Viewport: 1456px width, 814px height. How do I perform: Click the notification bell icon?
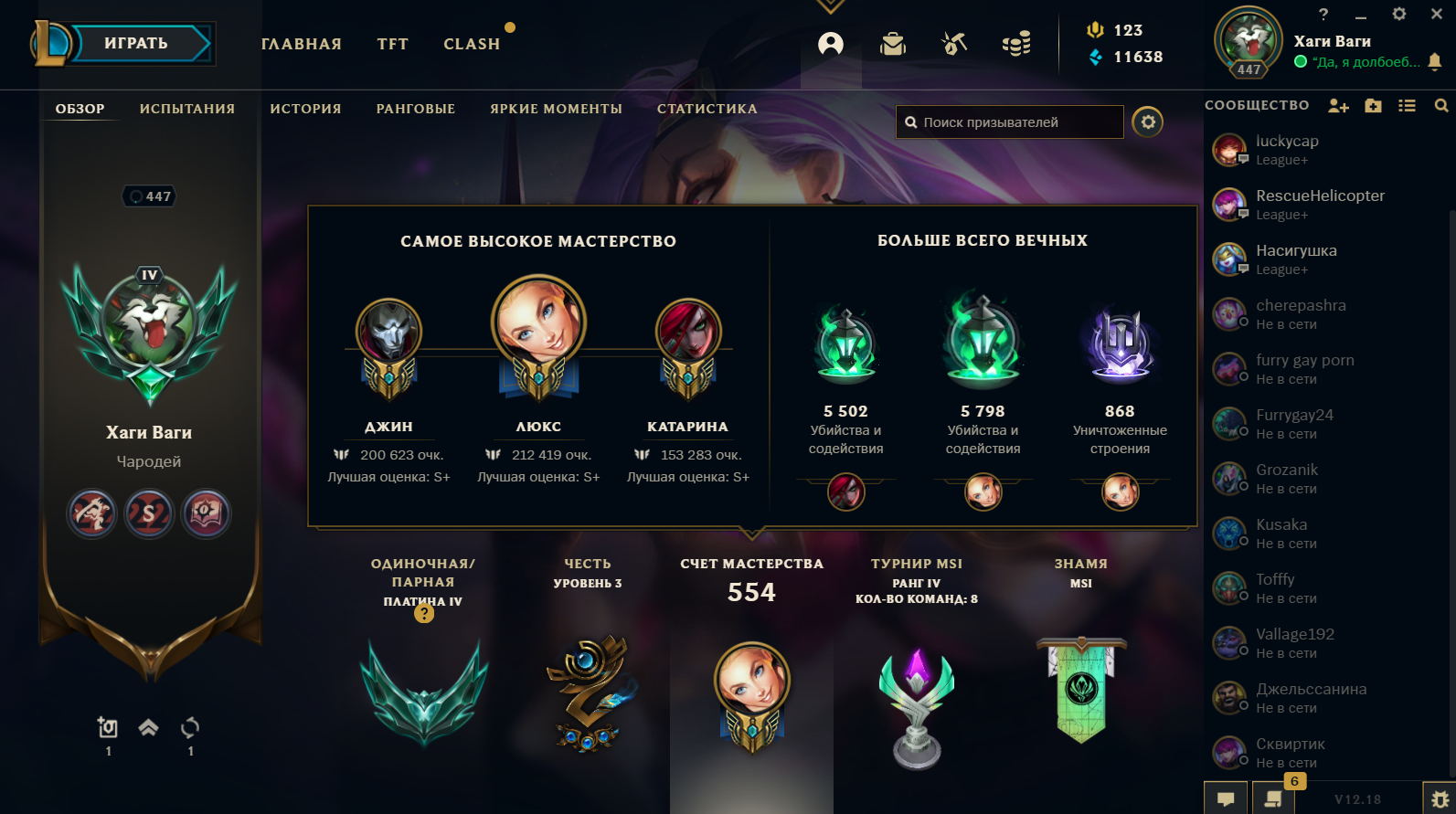pyautogui.click(x=1435, y=61)
